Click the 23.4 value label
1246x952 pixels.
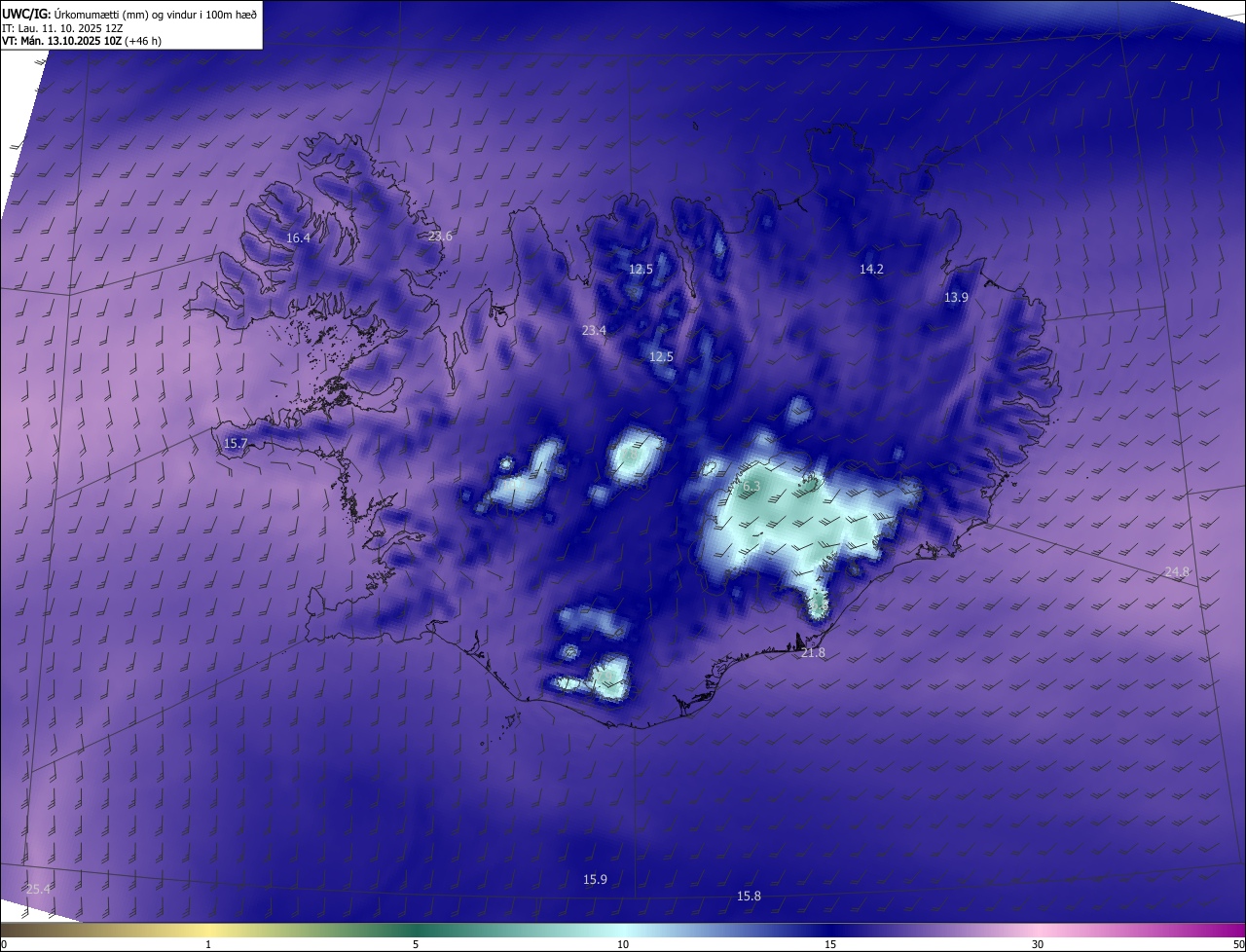[x=594, y=331]
